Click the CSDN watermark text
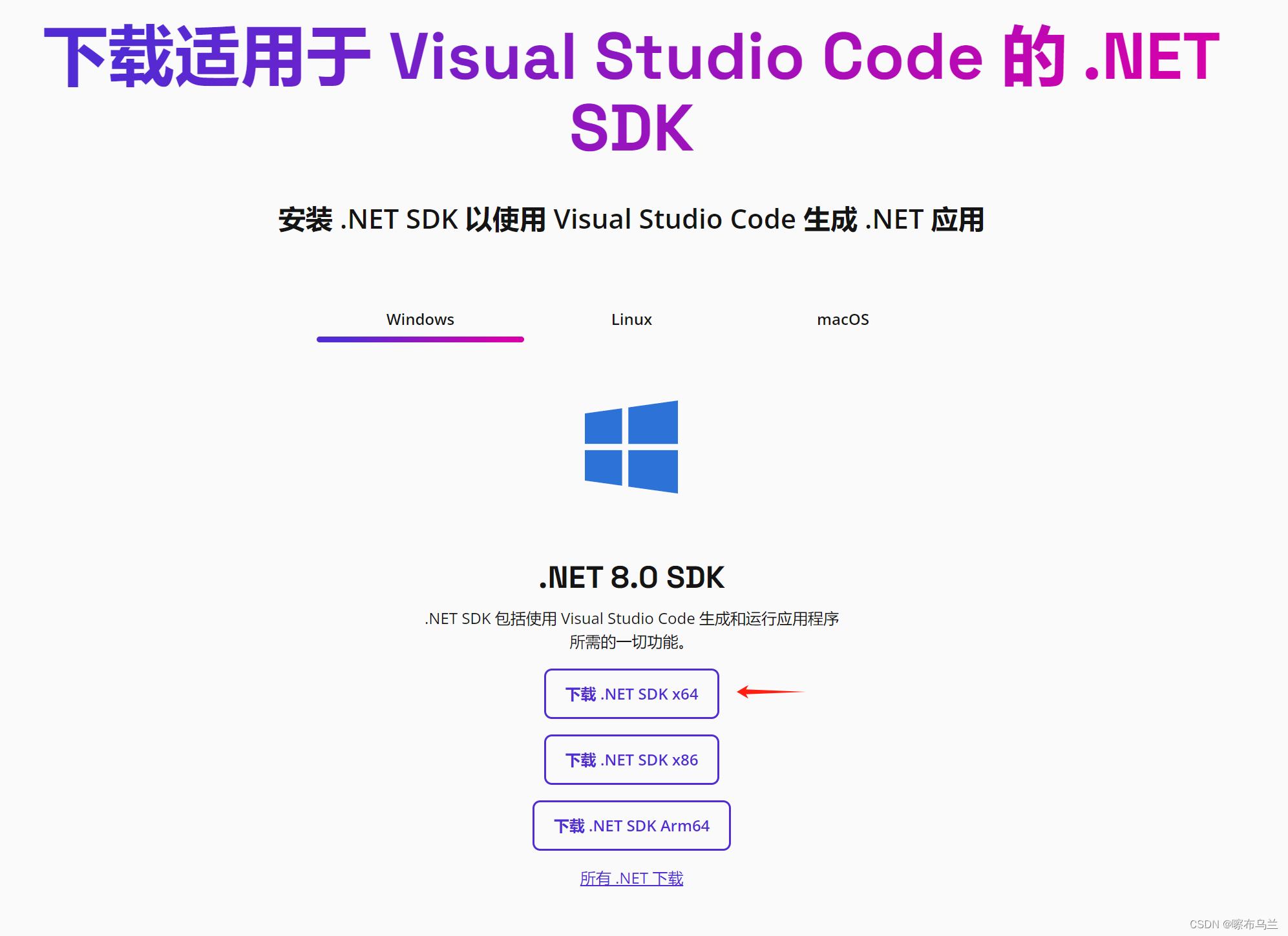This screenshot has height=936, width=1288. (1233, 924)
